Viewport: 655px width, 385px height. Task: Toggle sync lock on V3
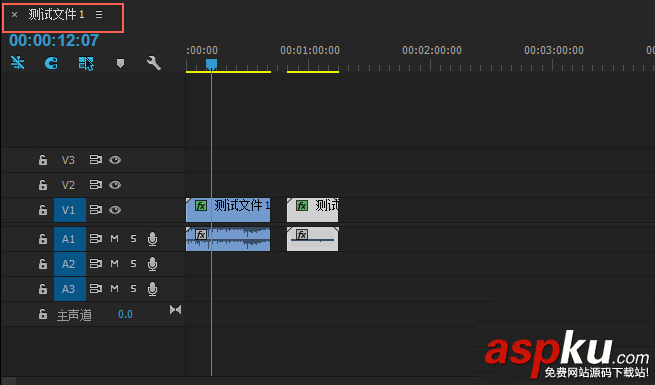coord(96,160)
